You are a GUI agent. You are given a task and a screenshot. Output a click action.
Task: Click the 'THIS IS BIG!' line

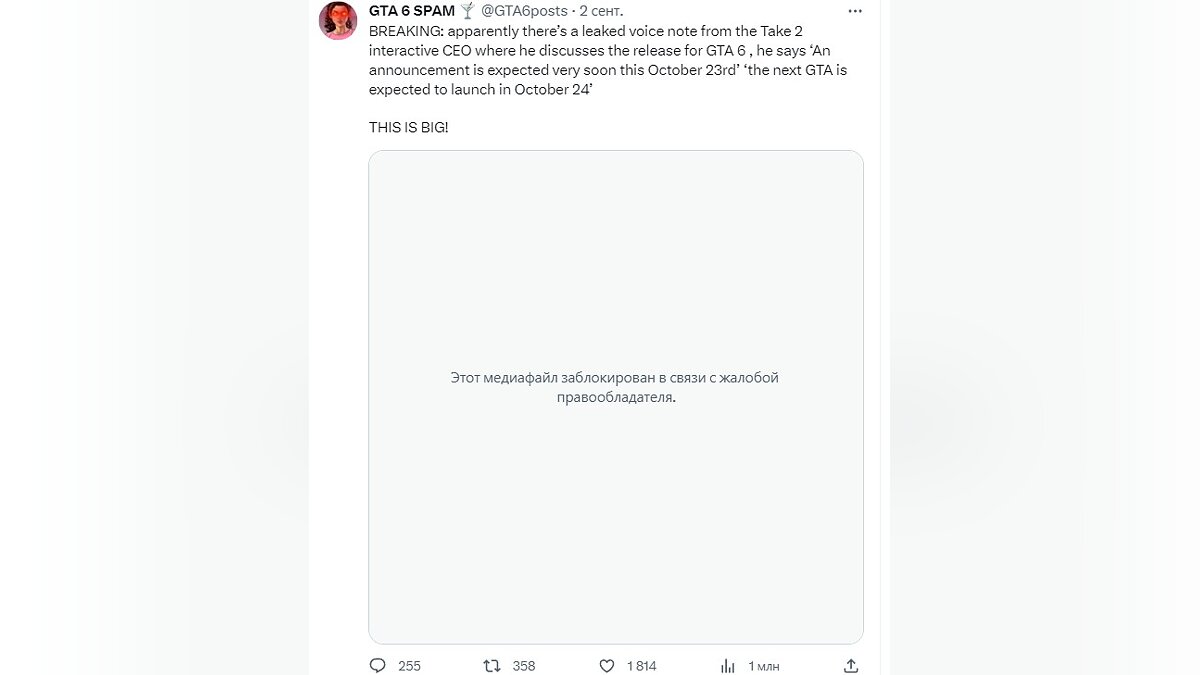pyautogui.click(x=408, y=129)
